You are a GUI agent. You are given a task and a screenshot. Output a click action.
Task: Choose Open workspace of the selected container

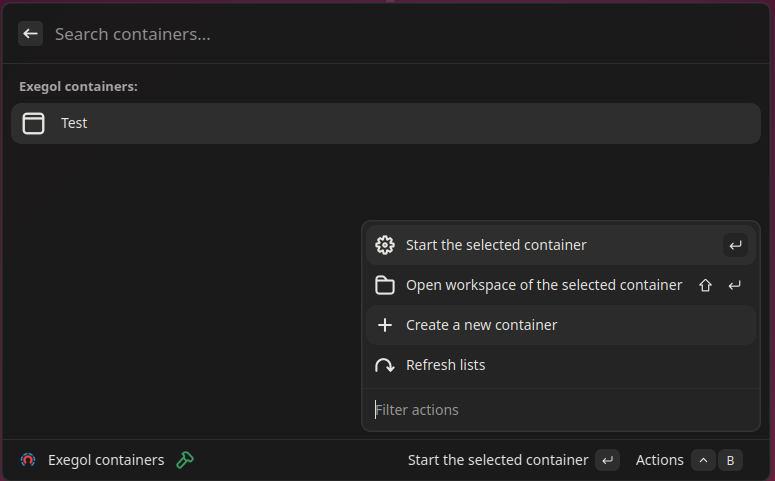coord(560,285)
